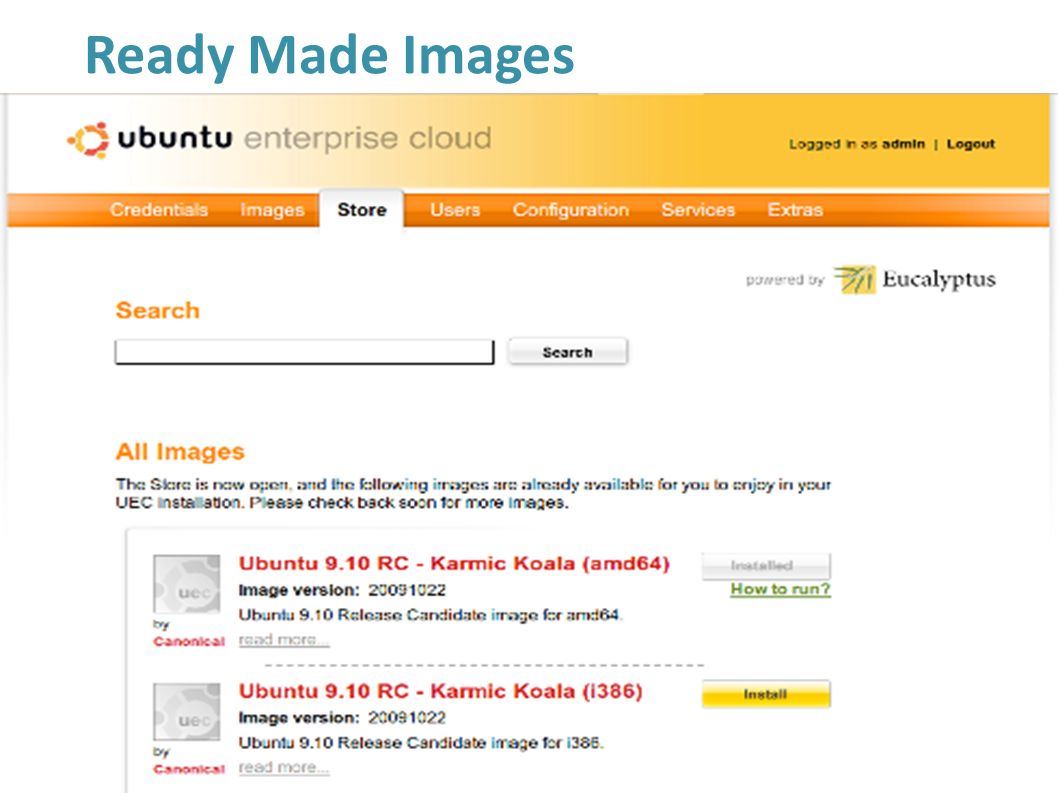Click the greyed Installed button for amd64

pos(766,566)
